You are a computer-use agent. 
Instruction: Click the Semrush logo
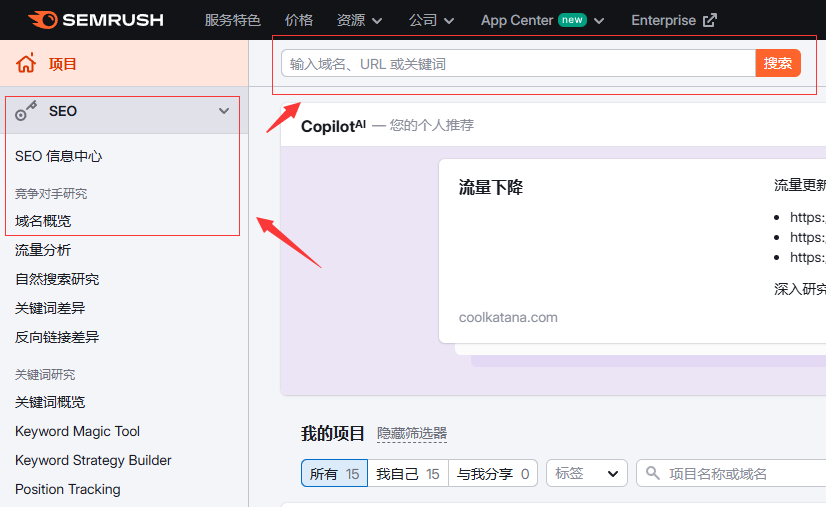95,20
